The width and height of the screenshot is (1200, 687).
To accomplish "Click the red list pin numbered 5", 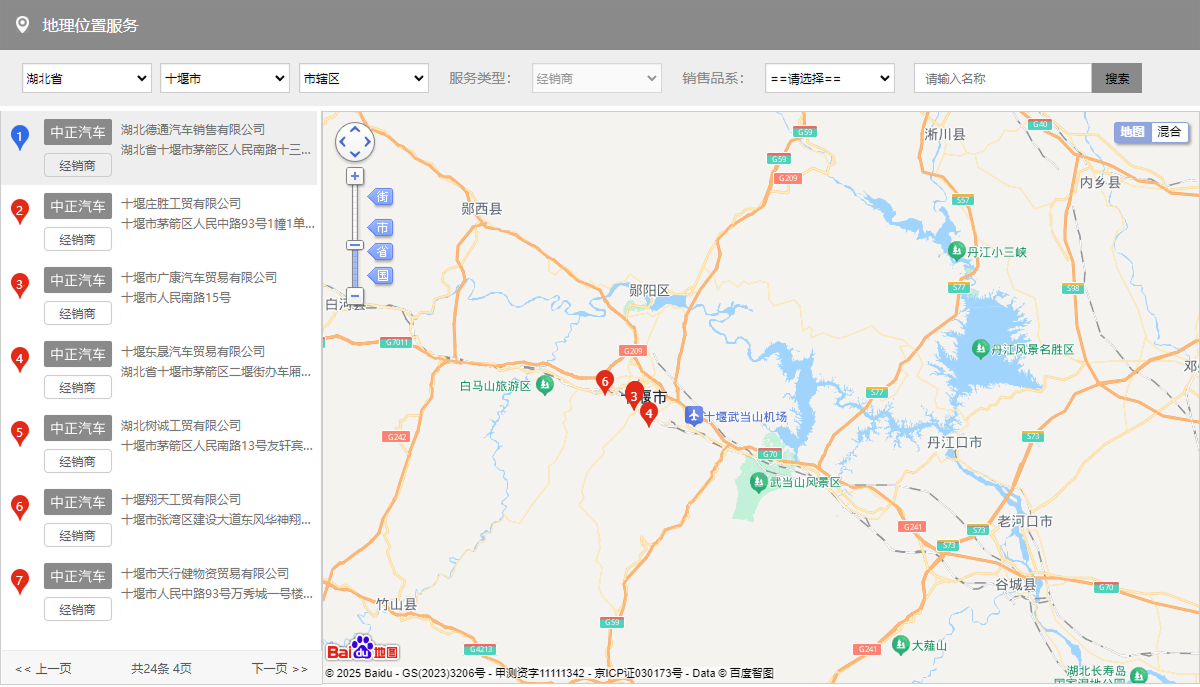I will (x=20, y=433).
